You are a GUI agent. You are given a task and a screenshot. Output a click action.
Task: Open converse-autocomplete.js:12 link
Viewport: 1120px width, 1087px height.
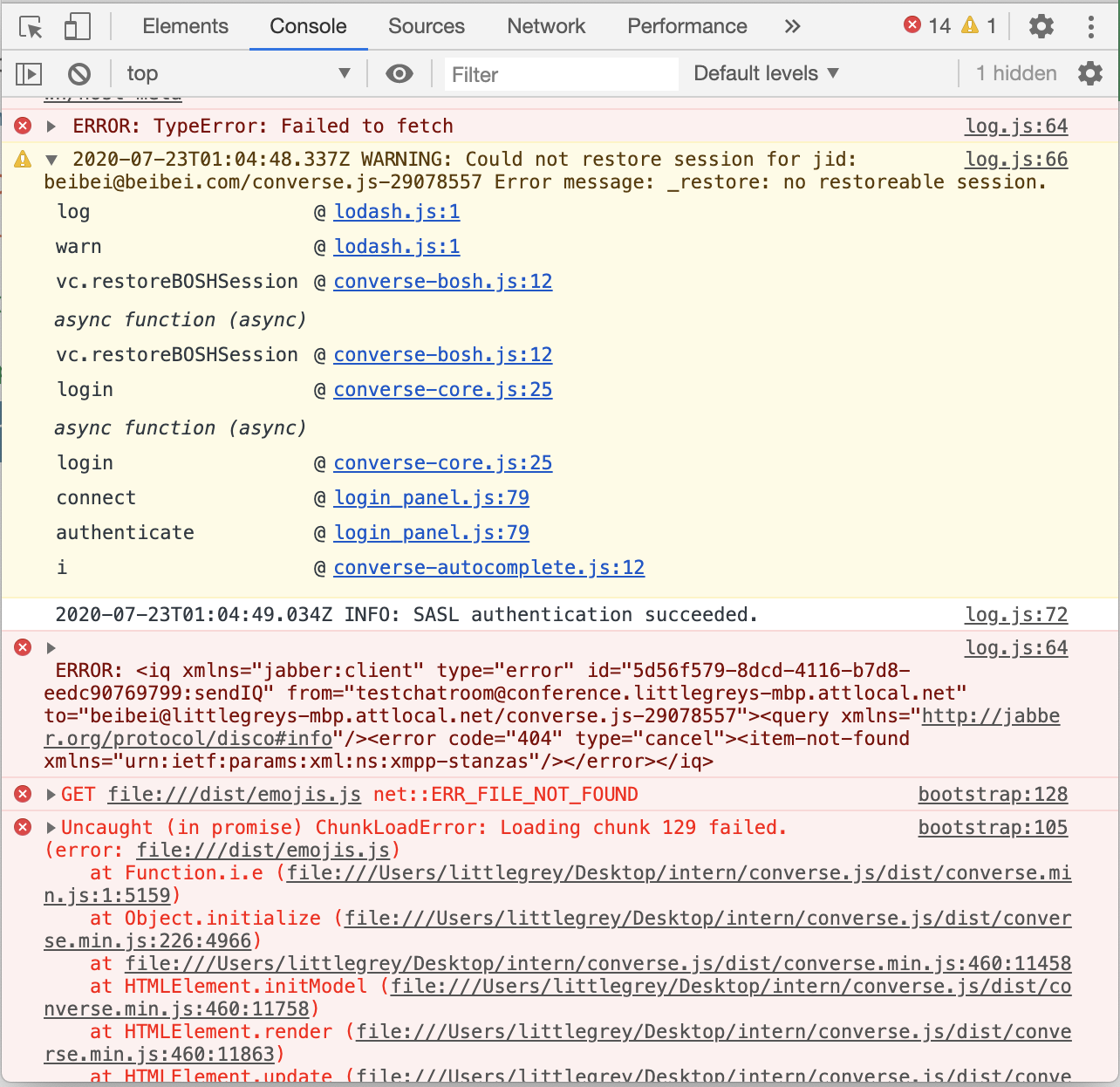click(489, 568)
